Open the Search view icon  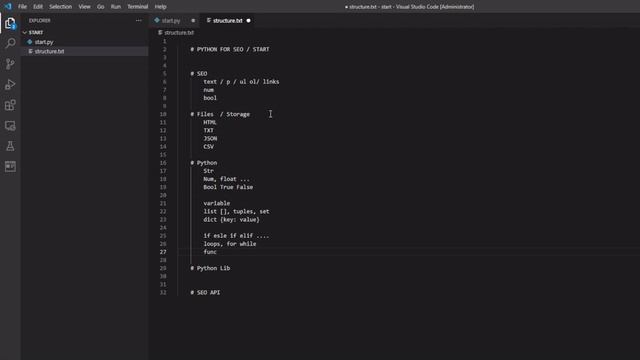click(10, 43)
